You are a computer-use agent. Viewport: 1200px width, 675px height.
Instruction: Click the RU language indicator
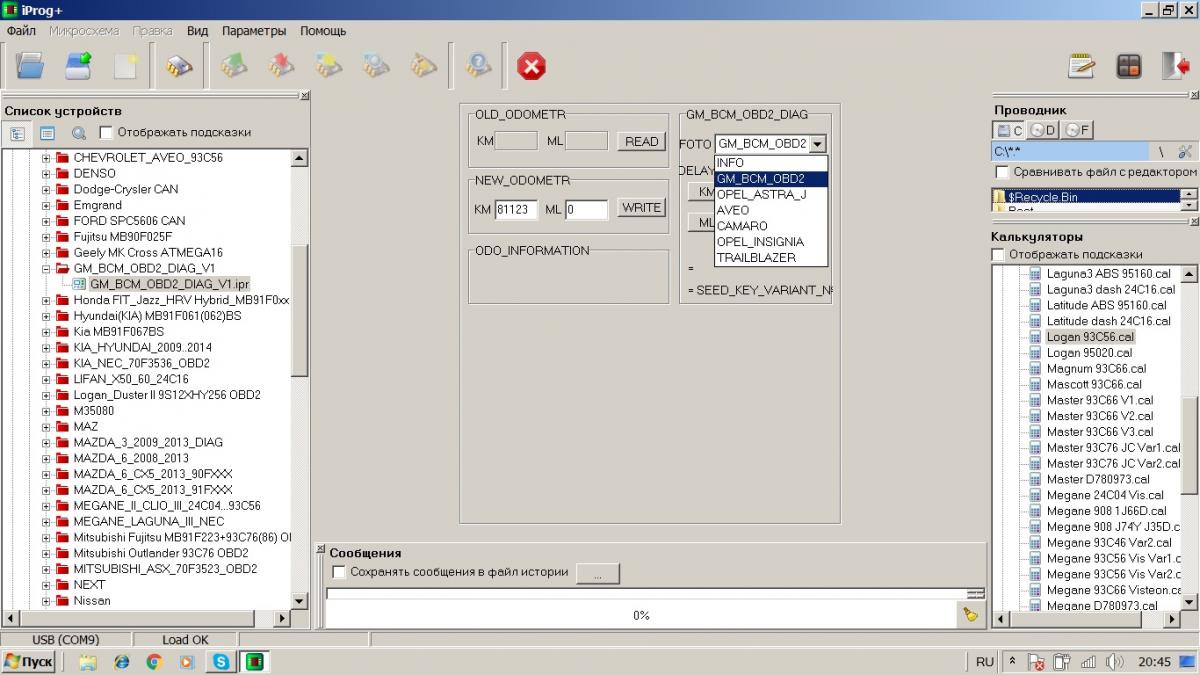coord(985,662)
